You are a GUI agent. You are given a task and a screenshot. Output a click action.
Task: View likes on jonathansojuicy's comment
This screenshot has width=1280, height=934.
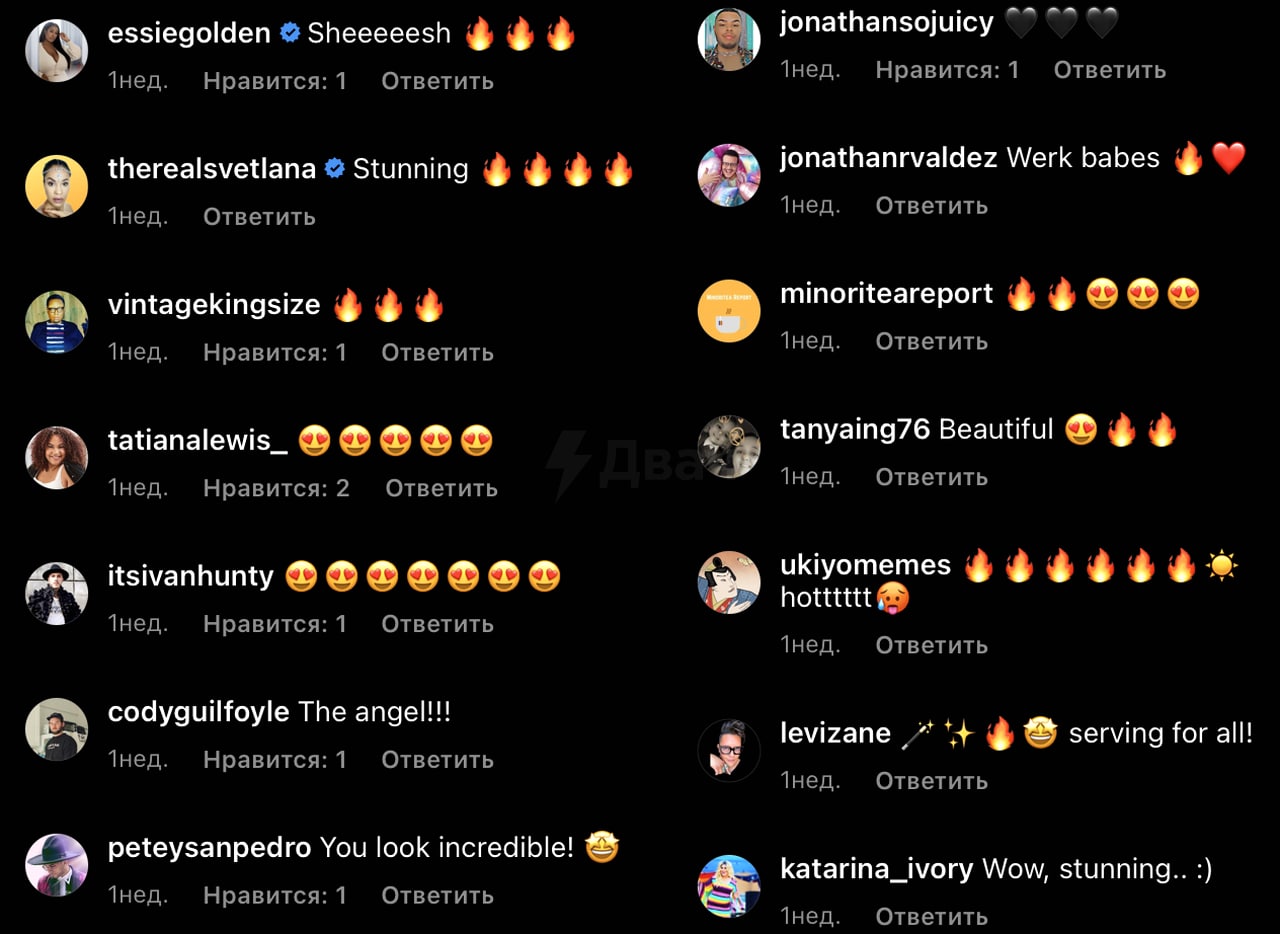(x=947, y=70)
